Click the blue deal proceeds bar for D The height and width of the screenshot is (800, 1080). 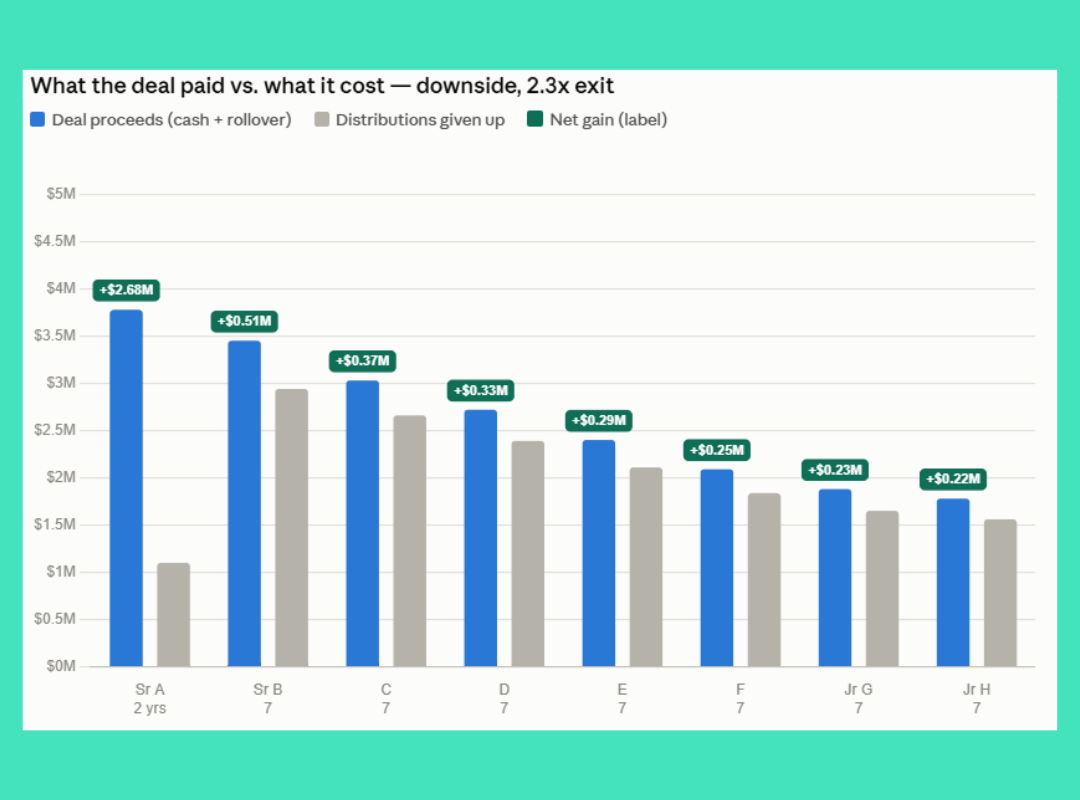pyautogui.click(x=481, y=538)
